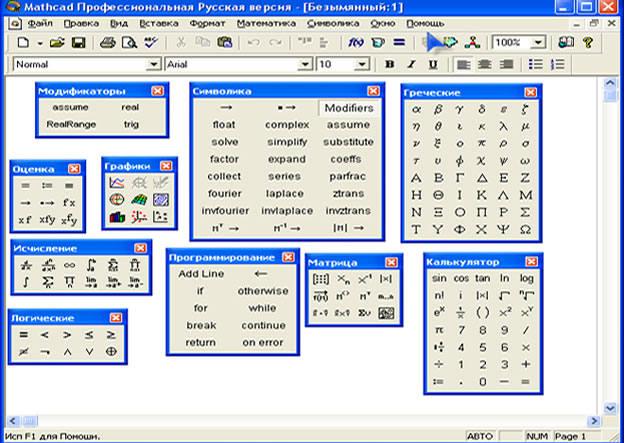Open the 100% zoom dropdown
Viewport: 625px width, 443px height.
[x=539, y=43]
